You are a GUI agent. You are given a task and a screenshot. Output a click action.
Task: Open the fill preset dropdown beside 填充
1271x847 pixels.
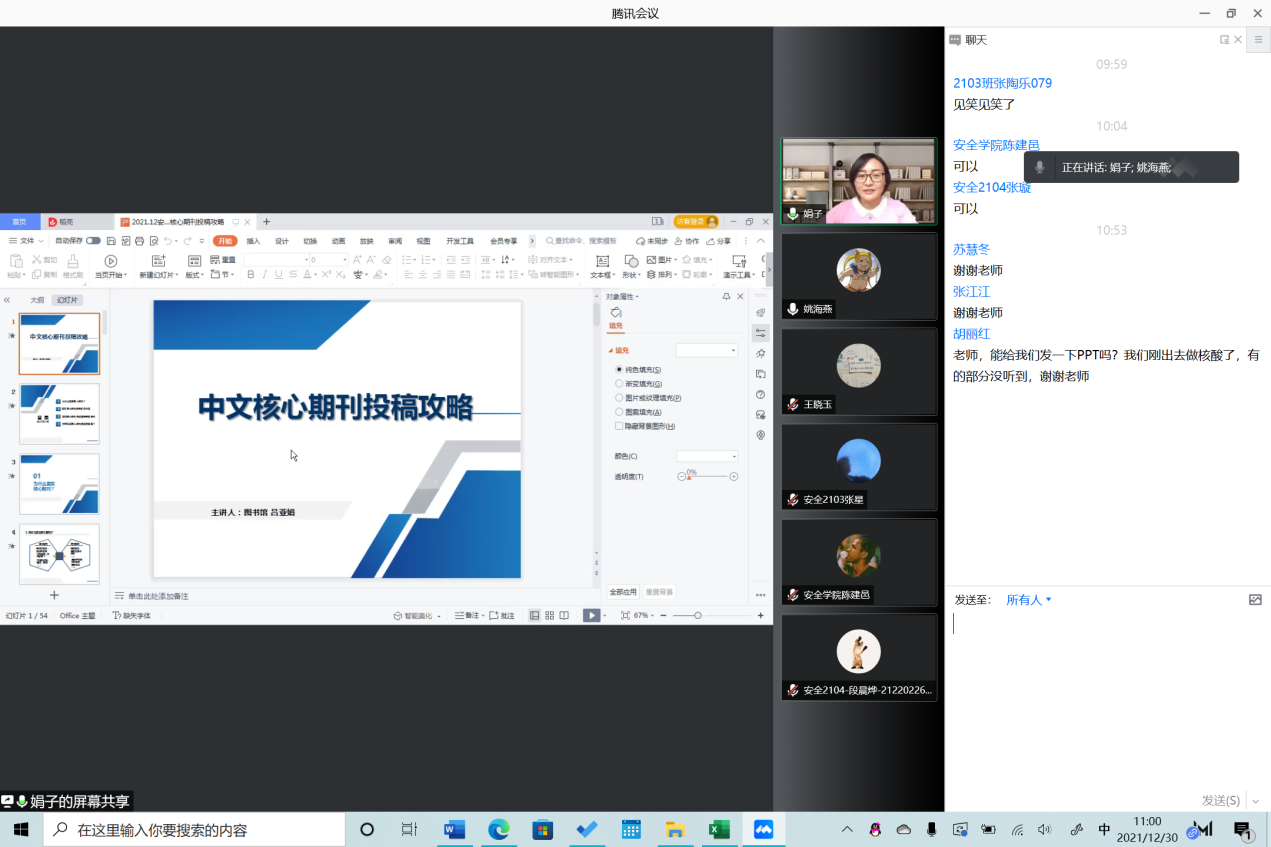coord(707,350)
